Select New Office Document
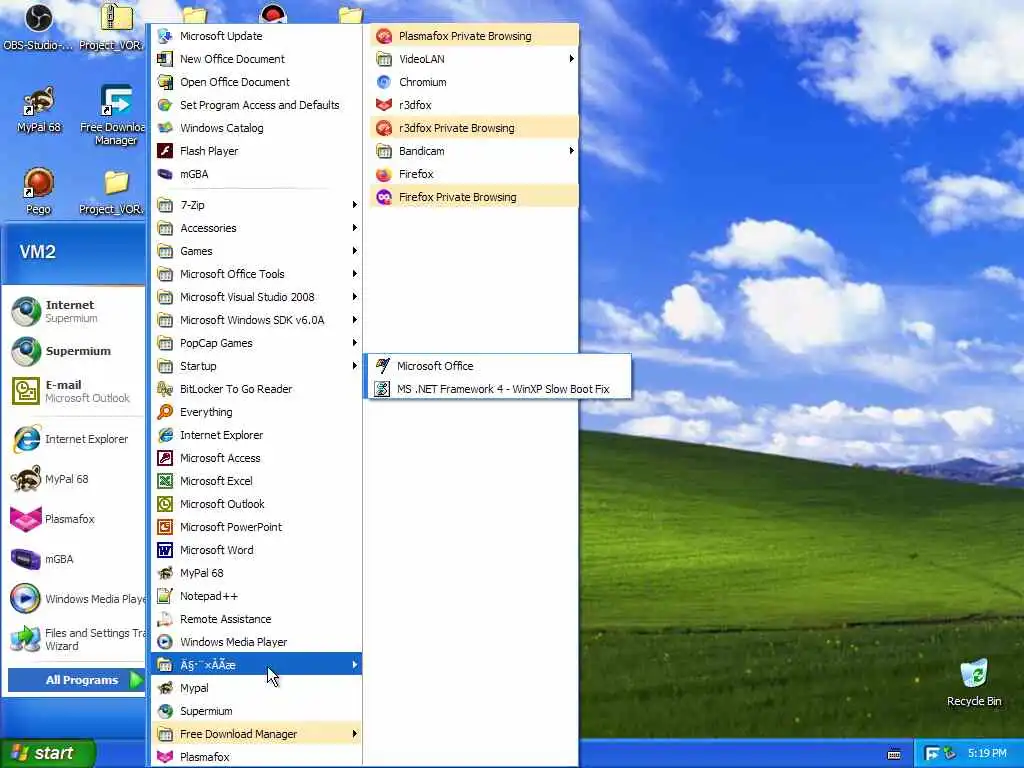This screenshot has height=768, width=1024. [x=257, y=59]
